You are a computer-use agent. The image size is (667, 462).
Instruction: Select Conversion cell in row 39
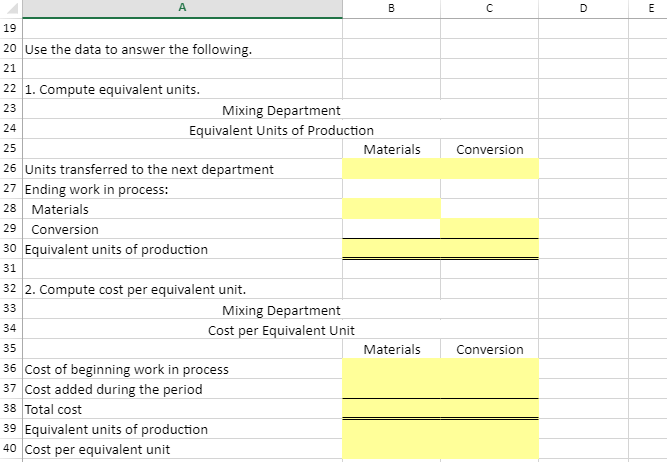[489, 429]
